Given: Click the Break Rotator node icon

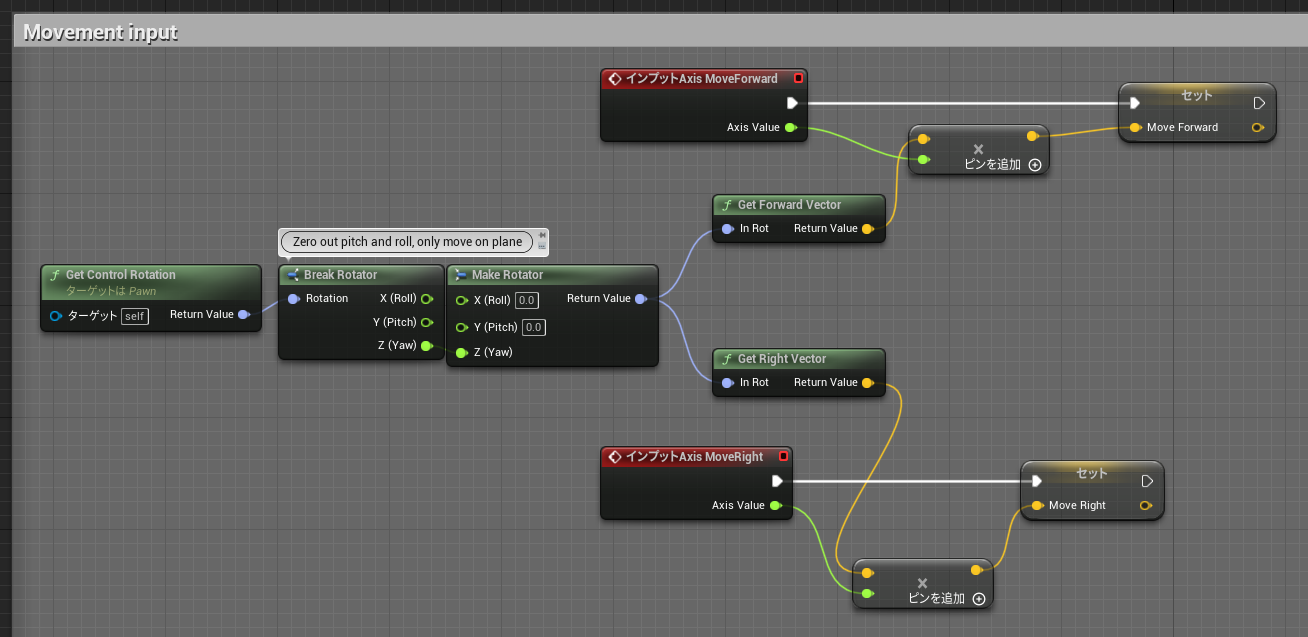Looking at the screenshot, I should click(293, 274).
